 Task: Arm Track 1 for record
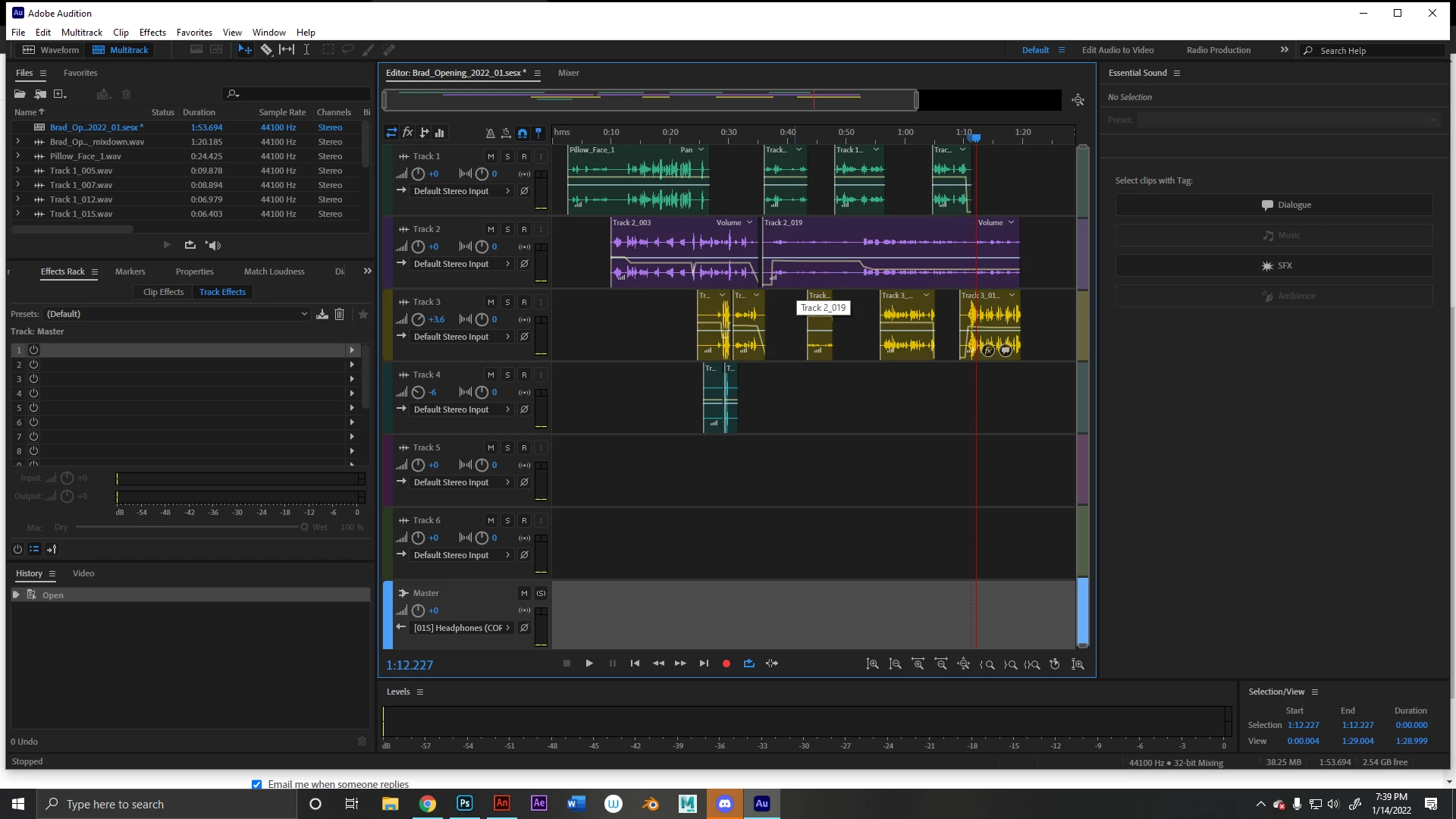click(x=524, y=156)
